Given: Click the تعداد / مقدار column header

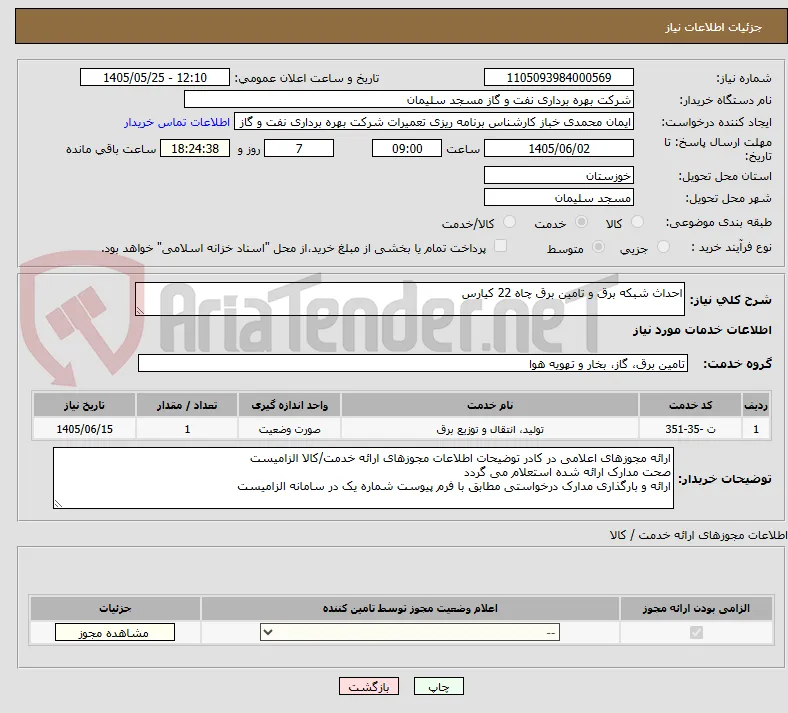Looking at the screenshot, I should tap(187, 405).
